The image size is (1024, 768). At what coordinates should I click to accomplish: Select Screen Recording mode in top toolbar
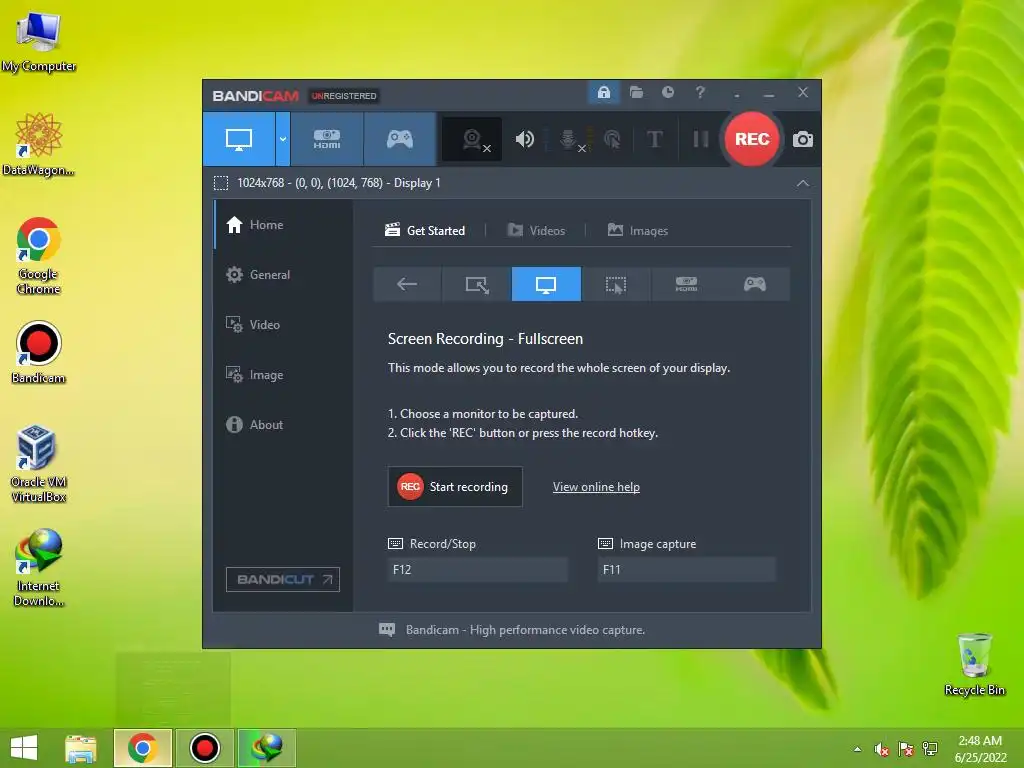[238, 139]
